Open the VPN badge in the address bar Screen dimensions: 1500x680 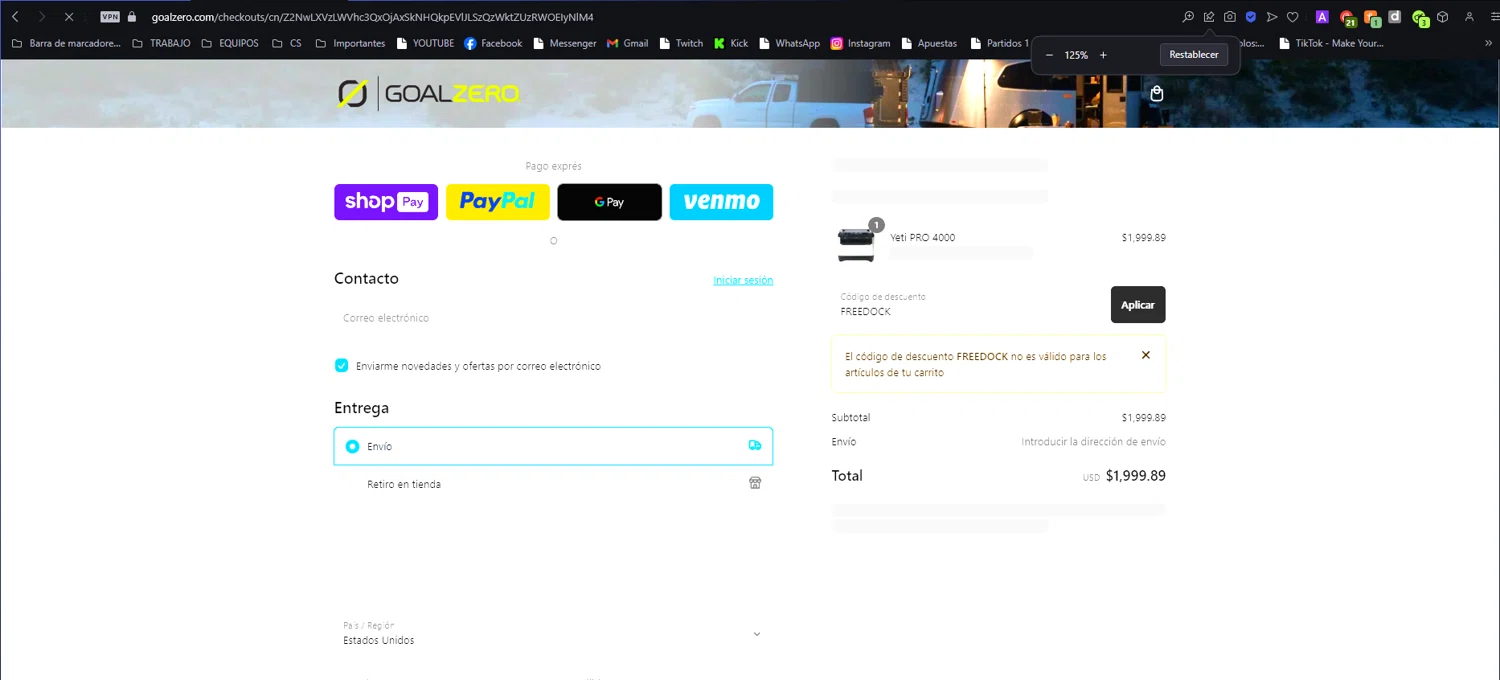coord(110,17)
